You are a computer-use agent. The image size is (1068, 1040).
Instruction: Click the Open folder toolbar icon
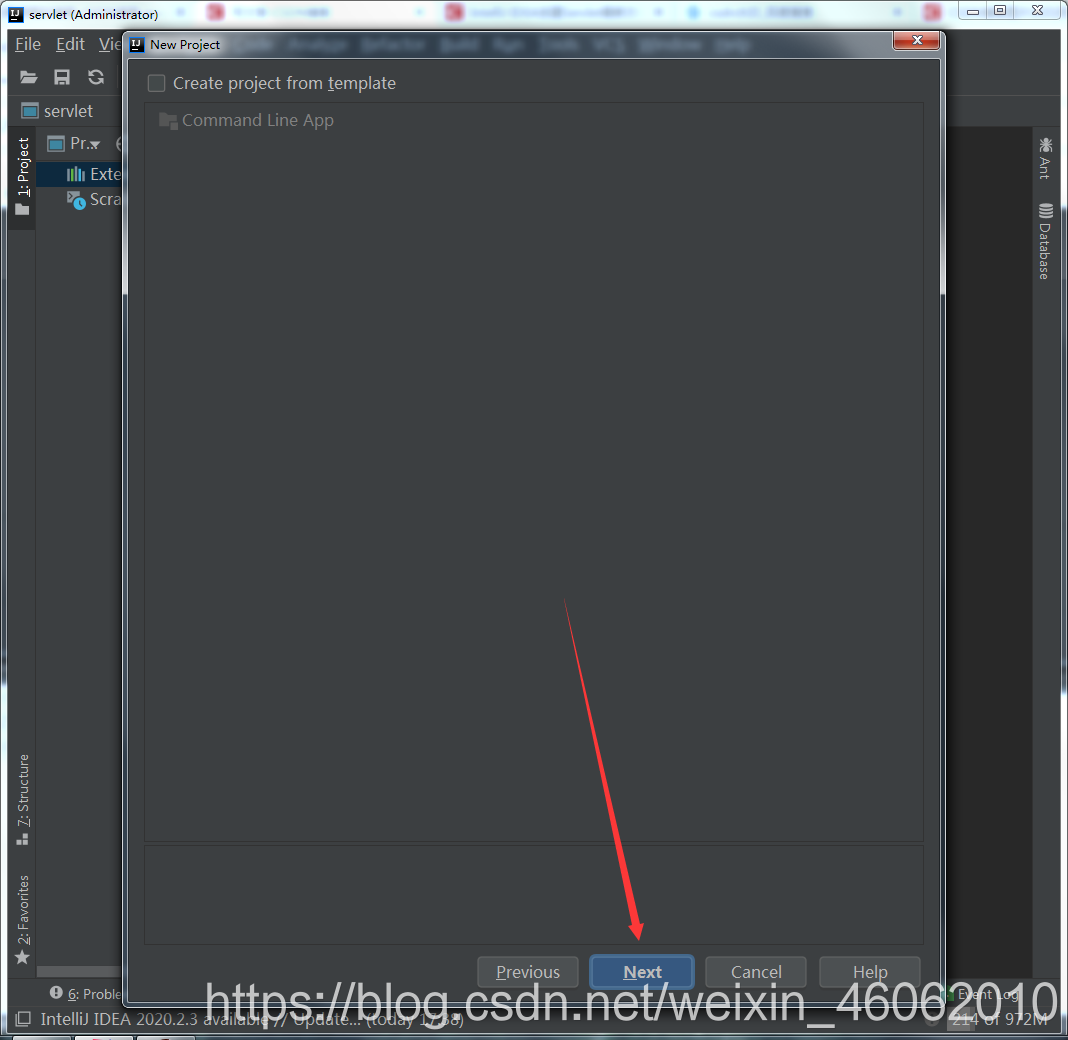[x=29, y=77]
